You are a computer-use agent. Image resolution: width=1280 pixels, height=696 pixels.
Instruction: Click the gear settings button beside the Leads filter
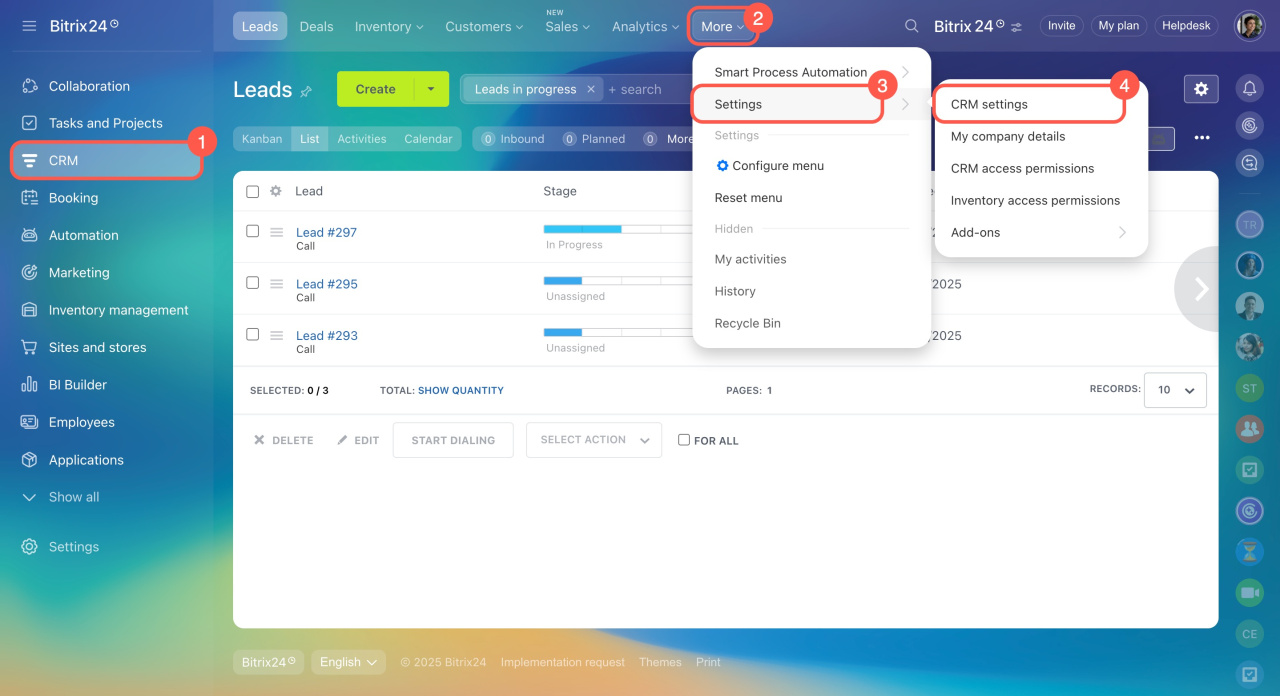point(1201,89)
